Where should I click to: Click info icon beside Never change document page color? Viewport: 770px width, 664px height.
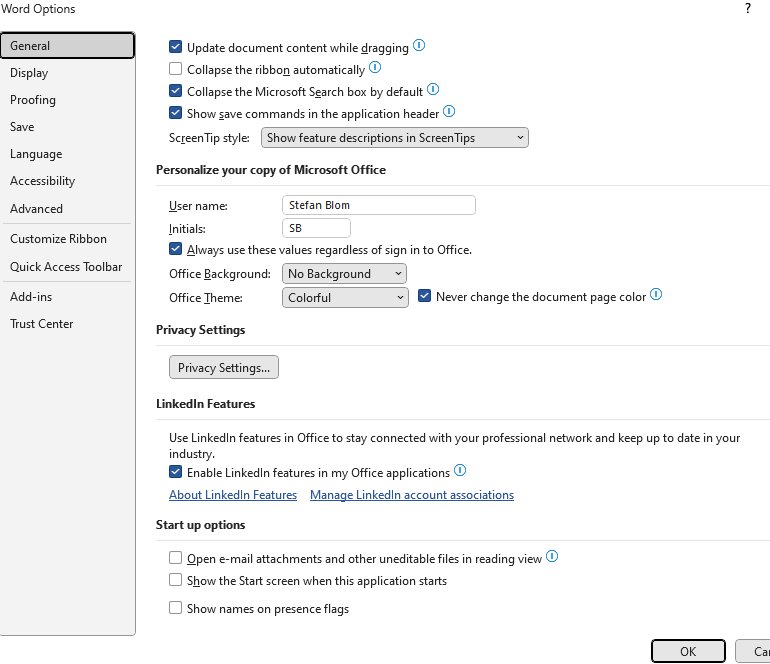point(656,295)
